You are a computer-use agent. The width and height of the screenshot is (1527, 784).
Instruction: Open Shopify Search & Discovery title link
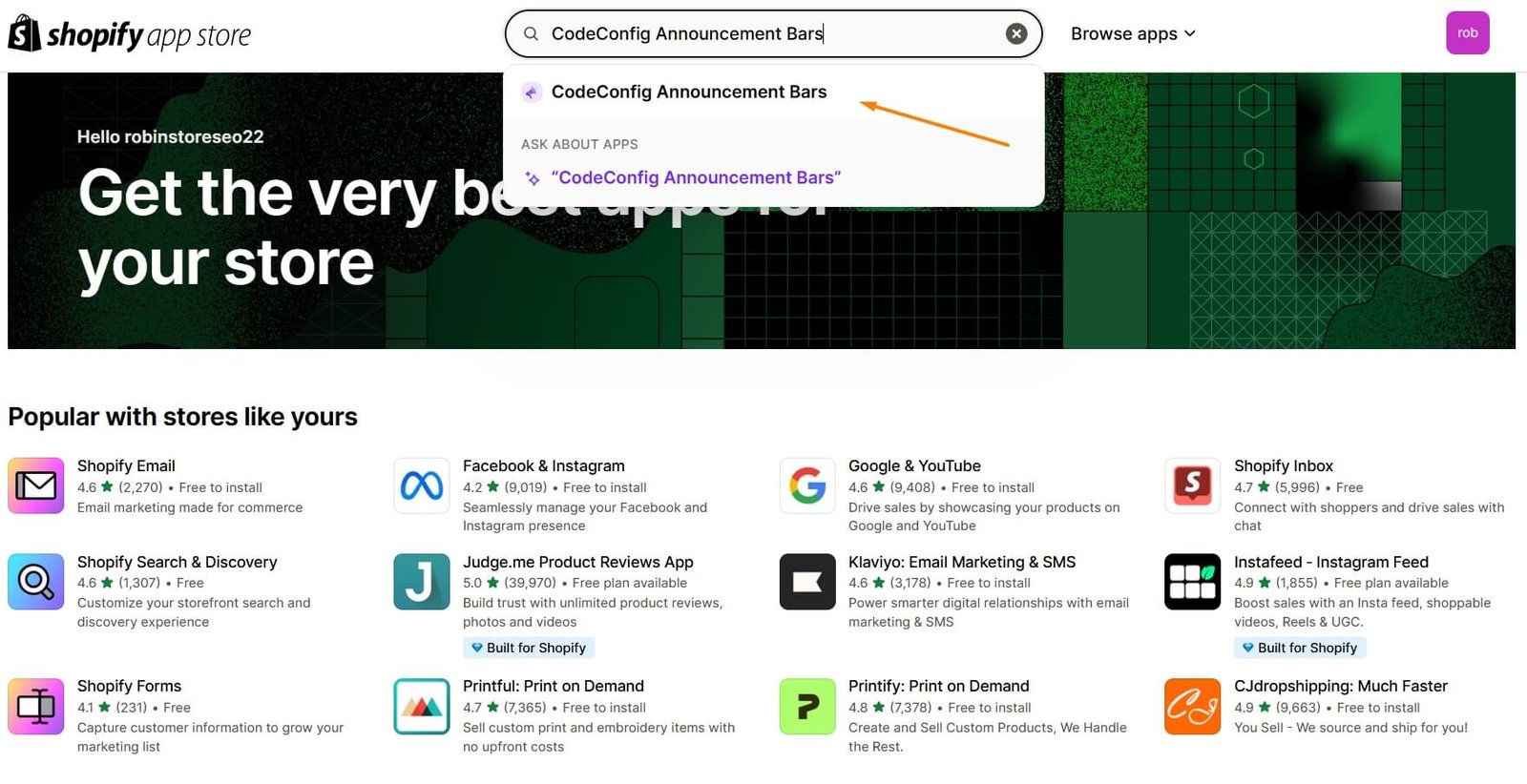point(178,563)
